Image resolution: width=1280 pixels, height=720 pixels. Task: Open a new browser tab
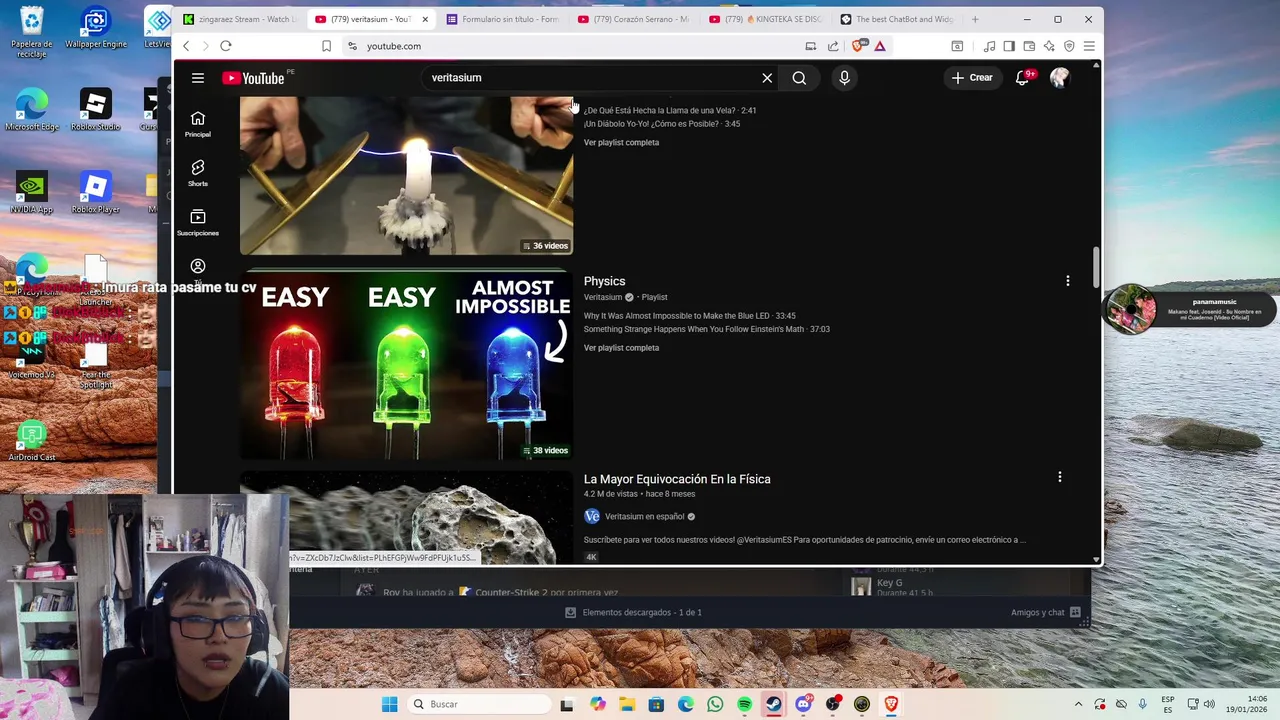coord(975,19)
